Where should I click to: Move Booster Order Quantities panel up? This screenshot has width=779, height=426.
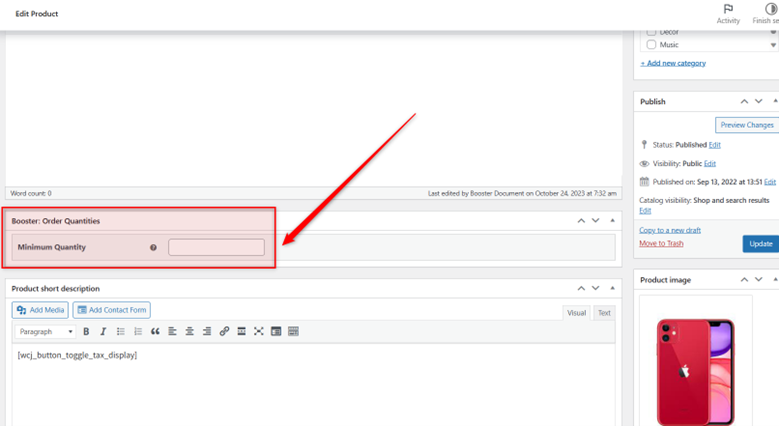click(581, 221)
